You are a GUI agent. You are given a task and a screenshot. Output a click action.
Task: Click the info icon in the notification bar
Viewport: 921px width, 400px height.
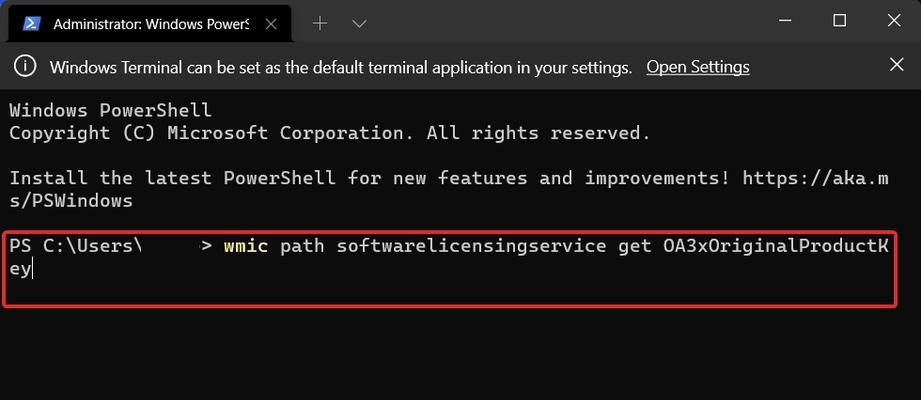coord(25,66)
